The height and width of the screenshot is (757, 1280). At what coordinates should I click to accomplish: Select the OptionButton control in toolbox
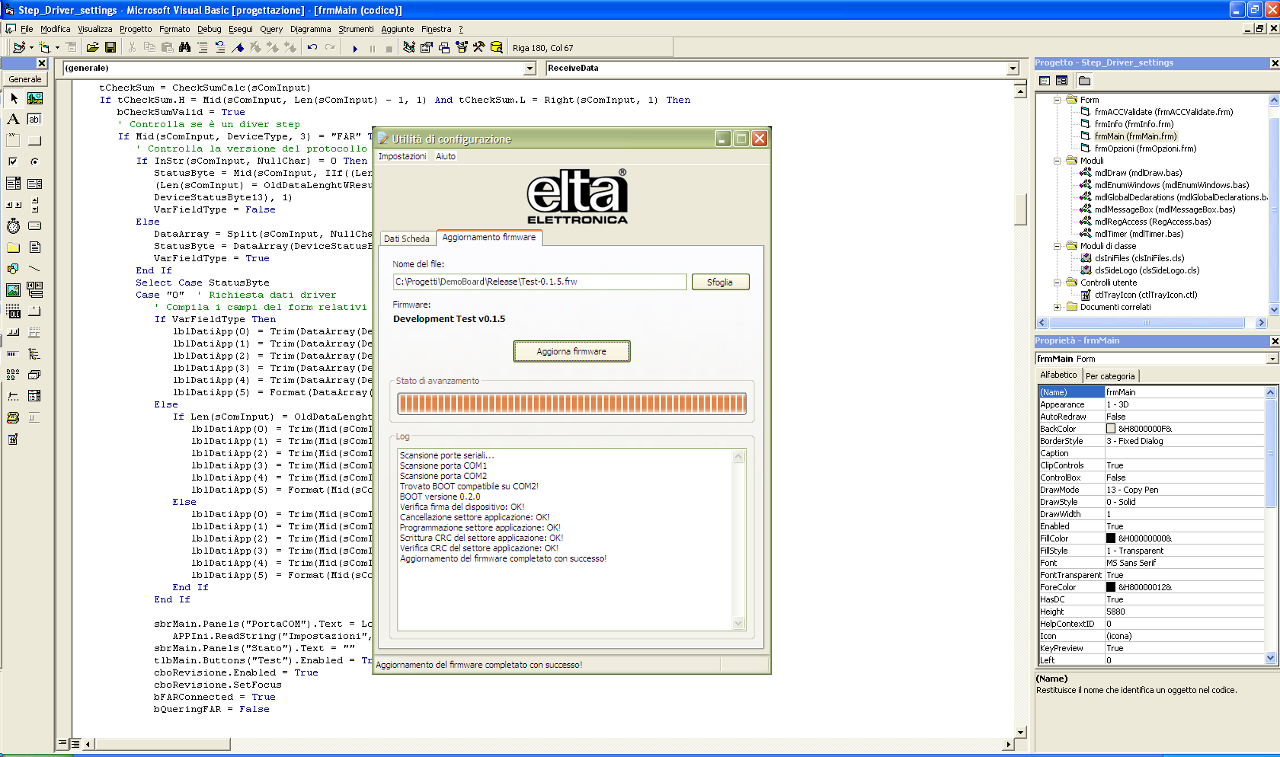35,161
